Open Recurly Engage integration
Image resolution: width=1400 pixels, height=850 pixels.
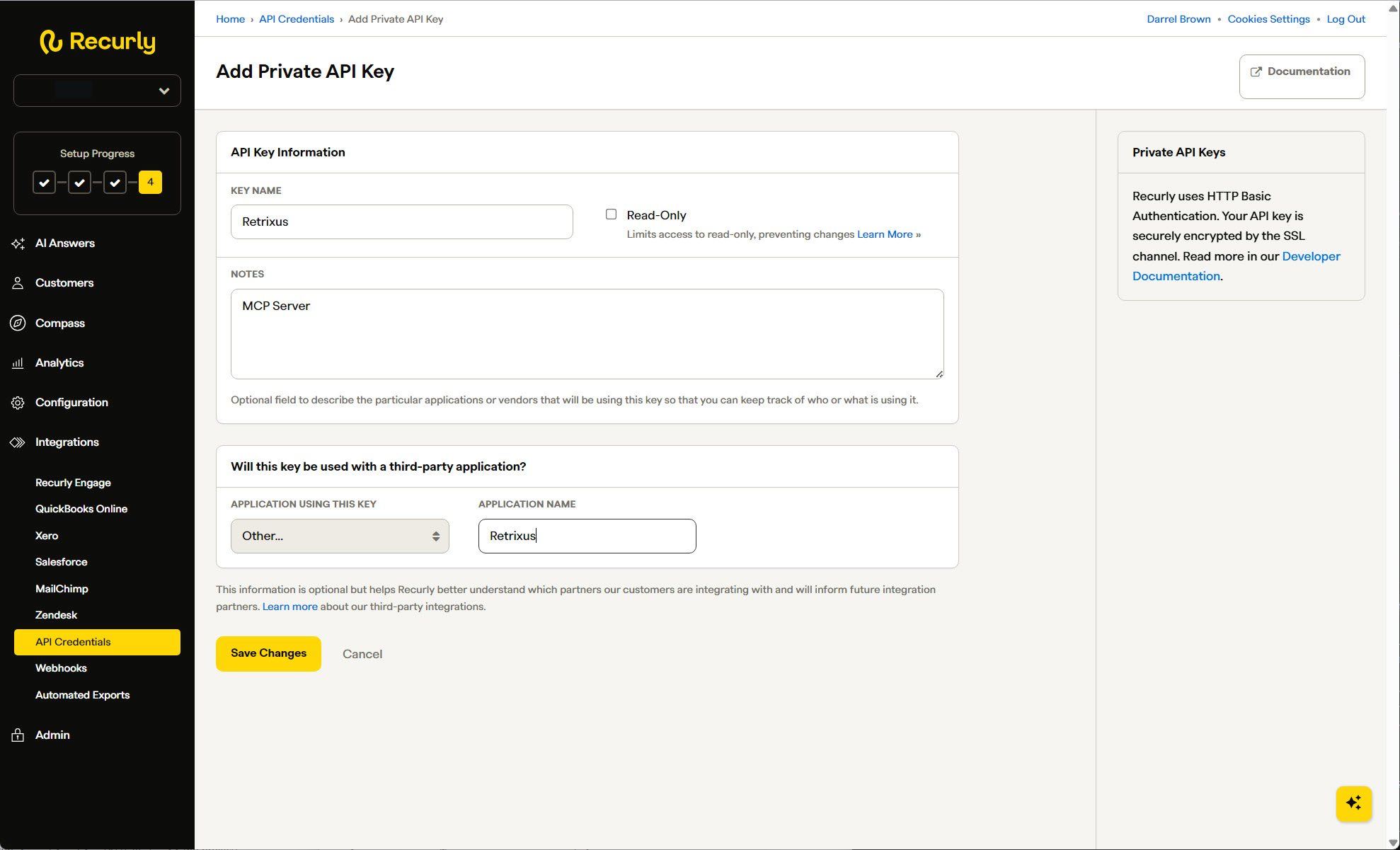[x=73, y=483]
